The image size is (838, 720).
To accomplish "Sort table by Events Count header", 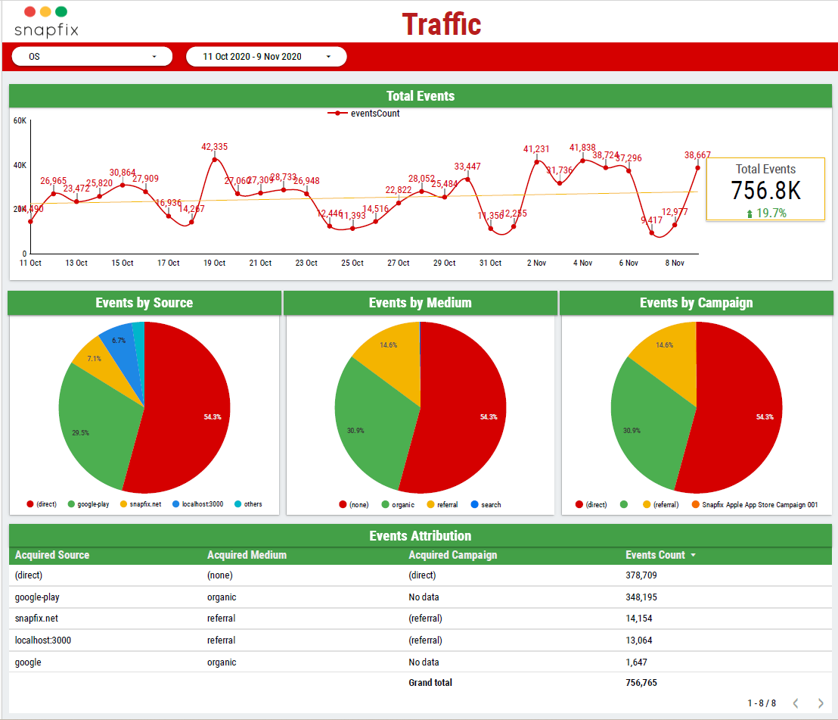I will 655,555.
